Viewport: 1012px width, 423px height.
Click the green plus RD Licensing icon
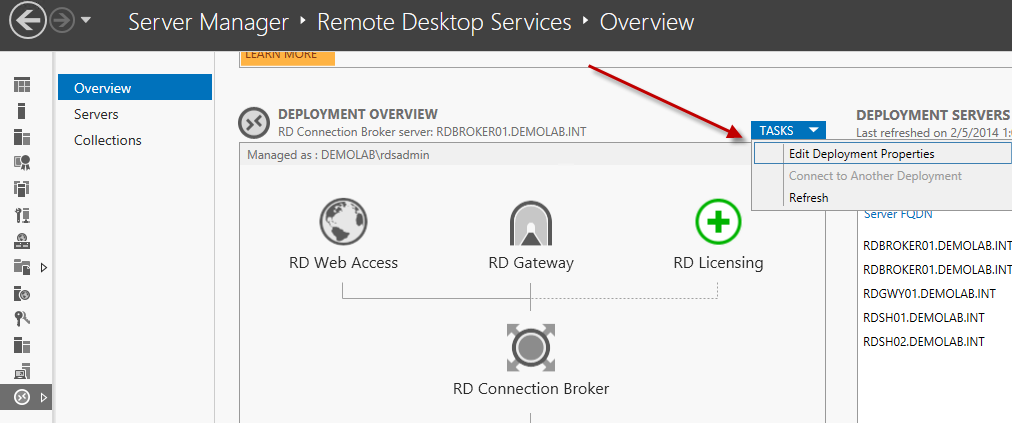click(717, 222)
